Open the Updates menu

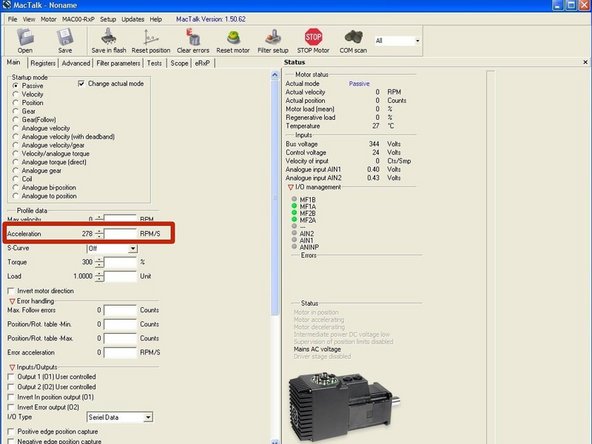tap(133, 19)
